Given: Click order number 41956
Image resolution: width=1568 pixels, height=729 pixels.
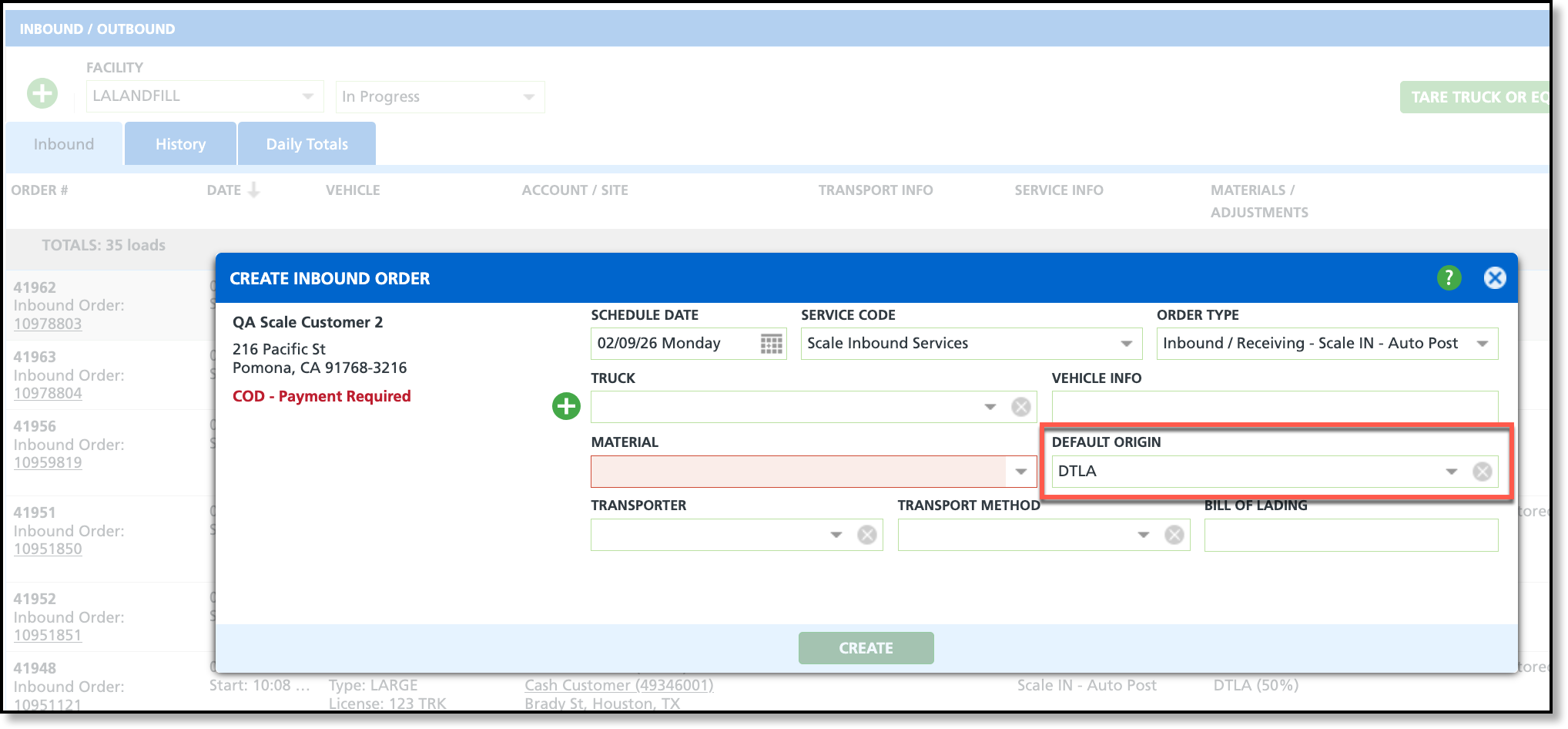Looking at the screenshot, I should (x=35, y=426).
